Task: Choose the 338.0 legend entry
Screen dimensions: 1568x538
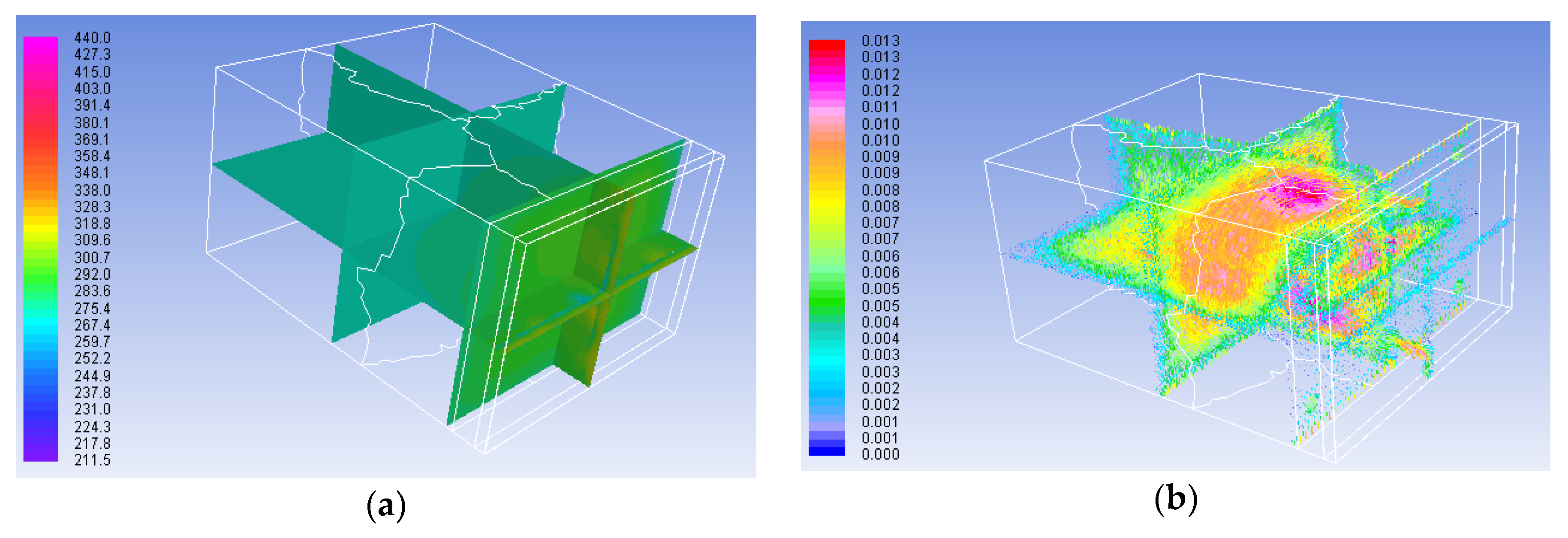Action: click(x=93, y=190)
